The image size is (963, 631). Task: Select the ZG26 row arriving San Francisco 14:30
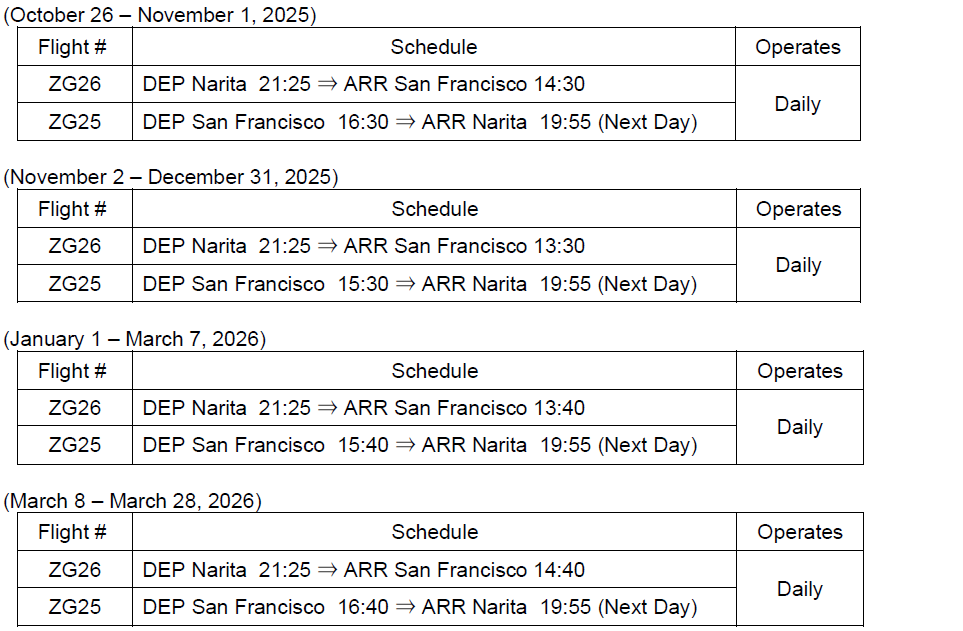click(363, 85)
